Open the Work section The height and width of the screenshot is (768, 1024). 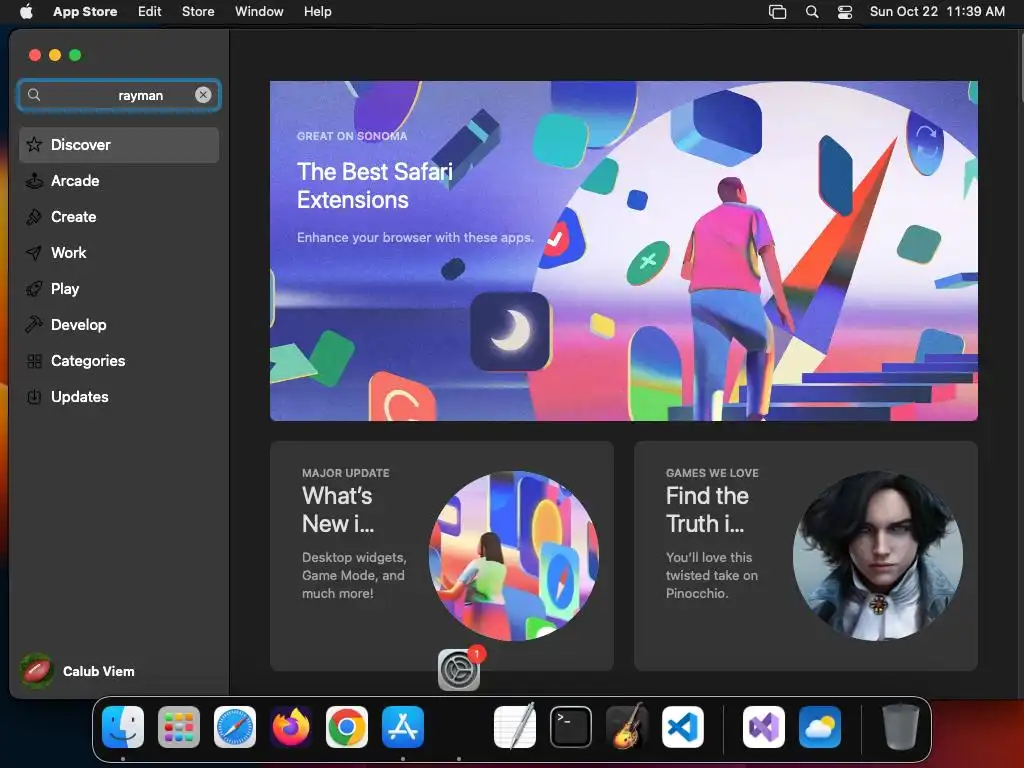[119, 253]
